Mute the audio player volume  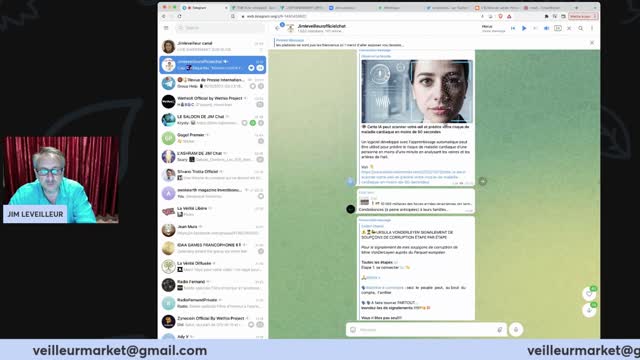tap(547, 28)
